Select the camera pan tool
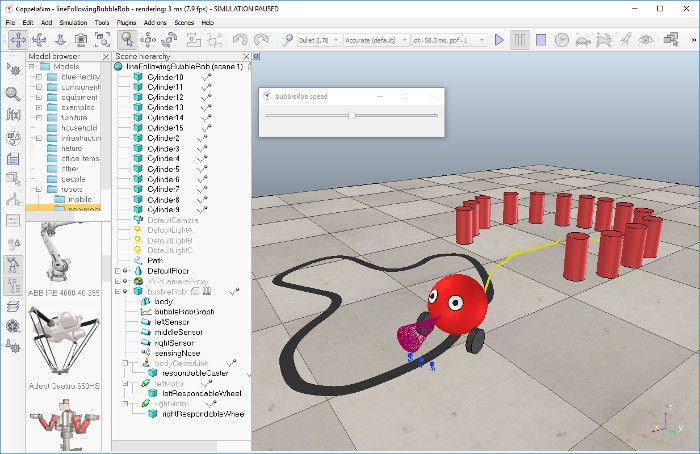700x454 pixels. click(18, 40)
